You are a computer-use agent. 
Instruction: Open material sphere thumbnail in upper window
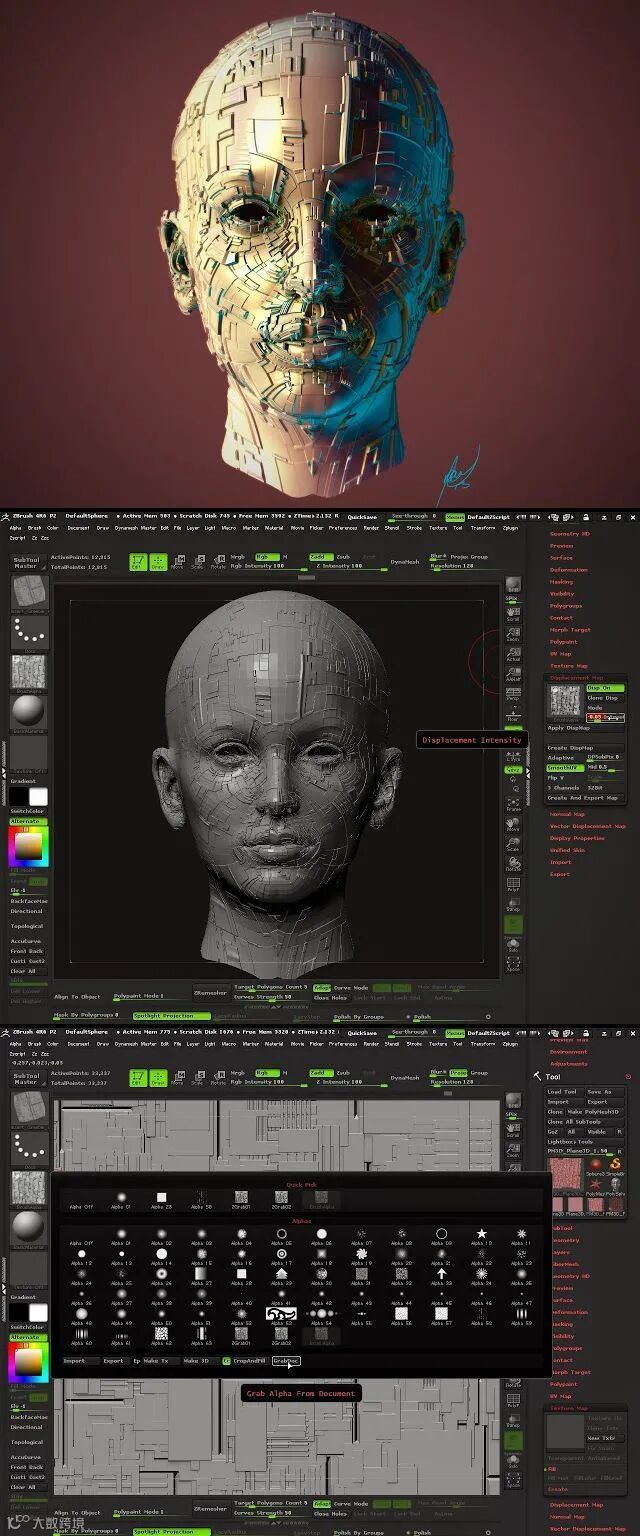[28, 711]
